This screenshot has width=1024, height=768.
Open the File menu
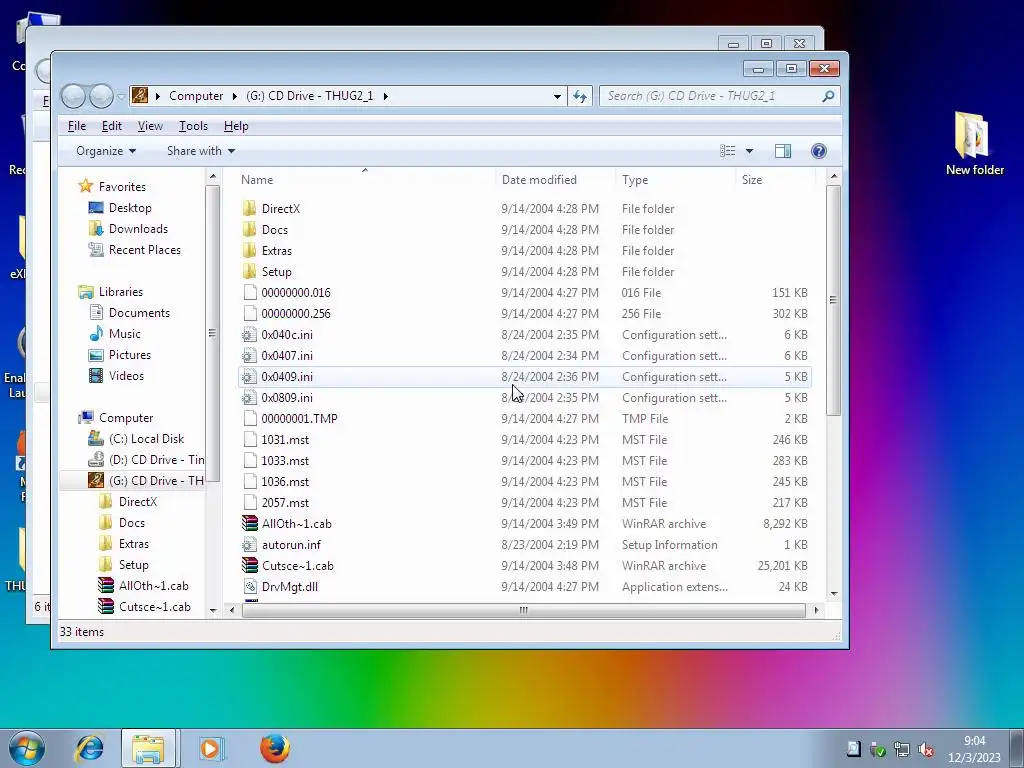click(77, 126)
